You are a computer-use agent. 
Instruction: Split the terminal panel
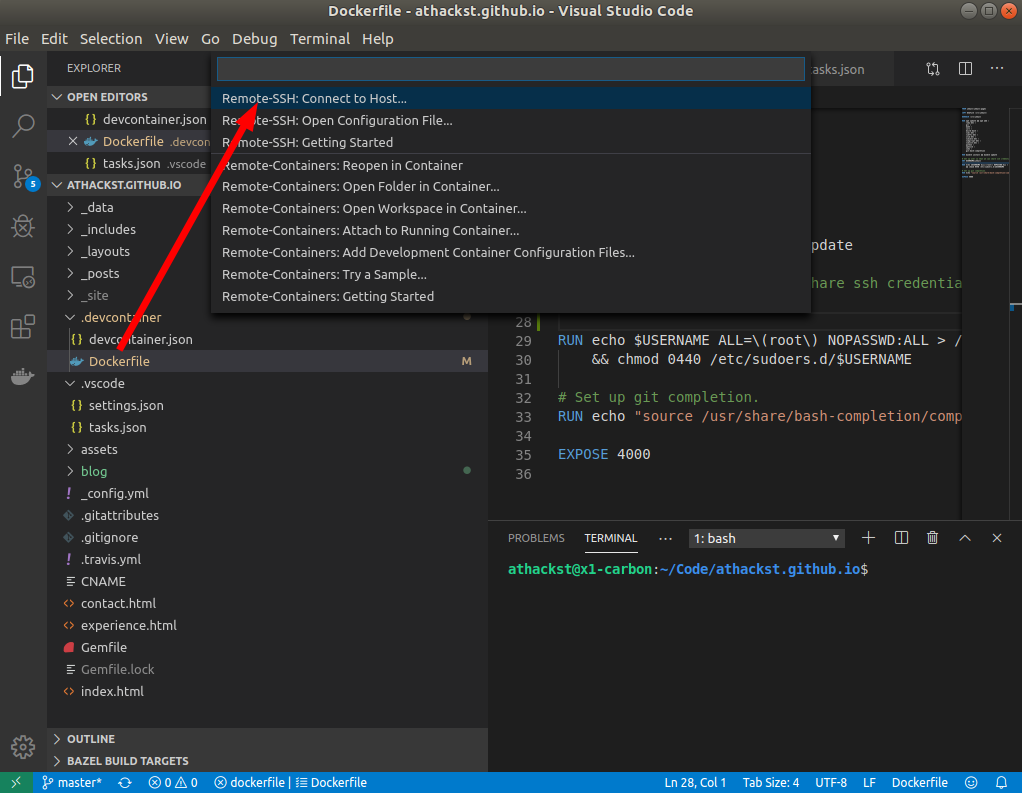point(901,538)
